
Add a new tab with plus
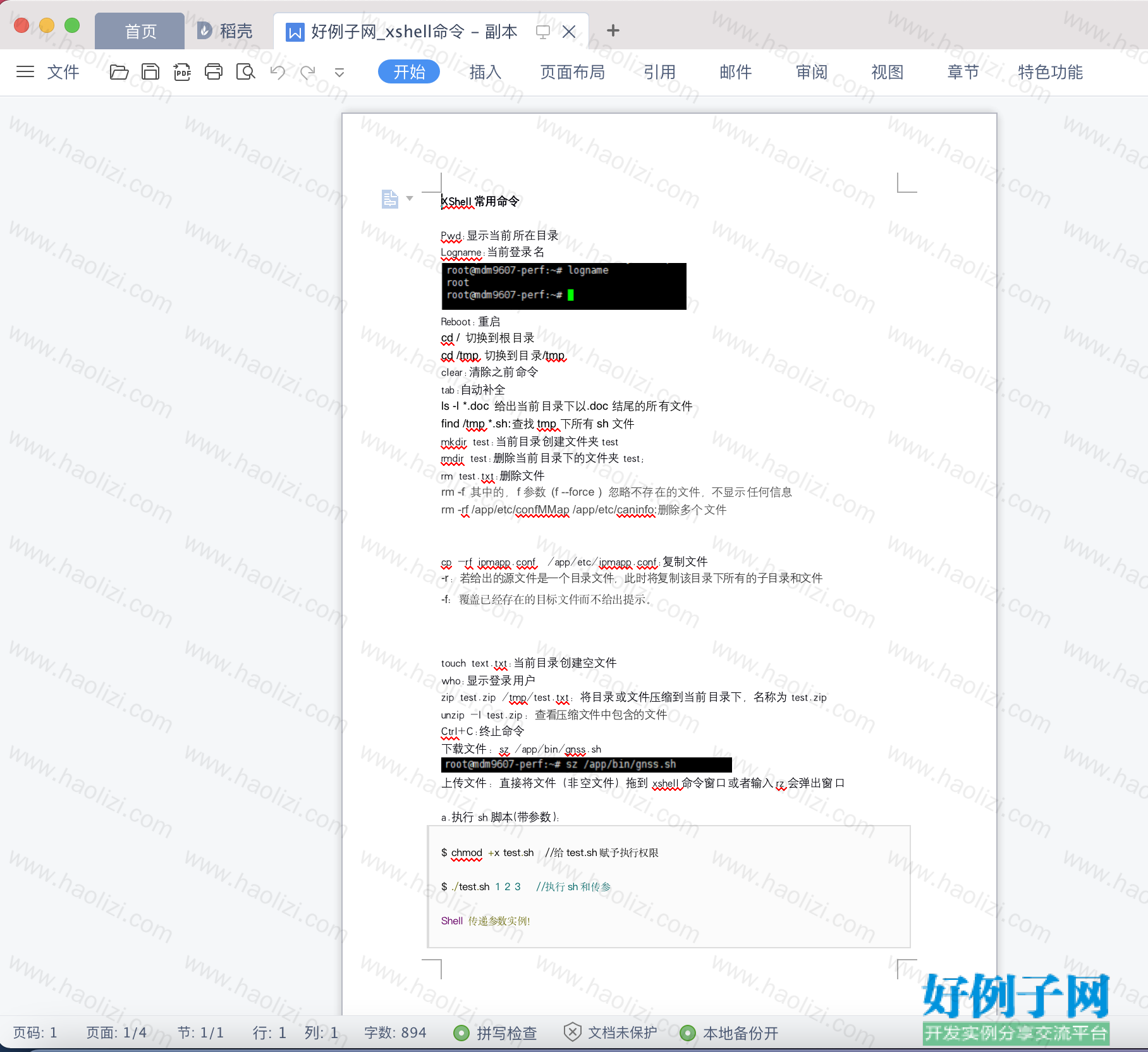[613, 30]
